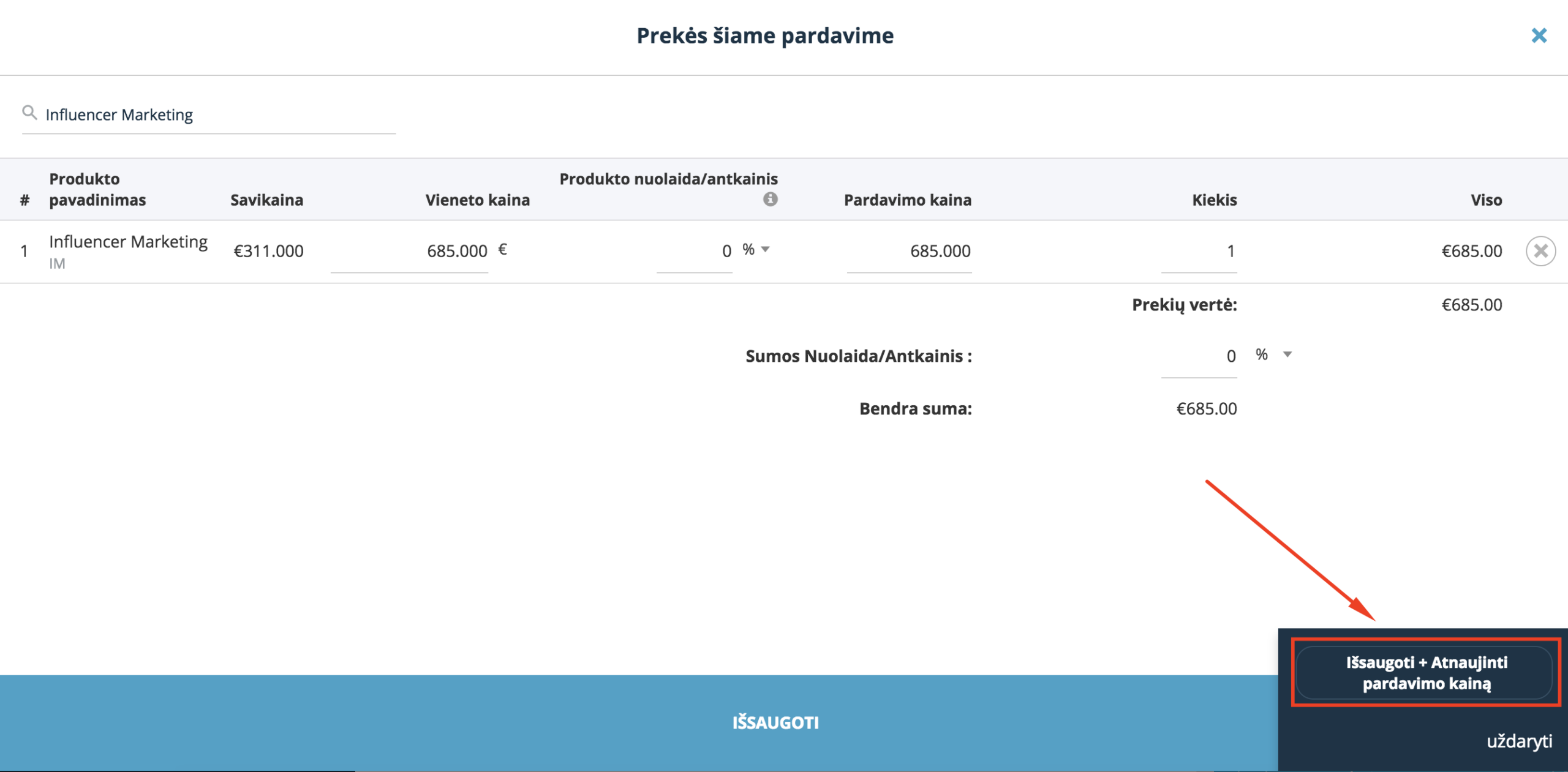The width and height of the screenshot is (1568, 772).
Task: Edit the Sumos Nuolaida value field
Action: pyautogui.click(x=1199, y=356)
